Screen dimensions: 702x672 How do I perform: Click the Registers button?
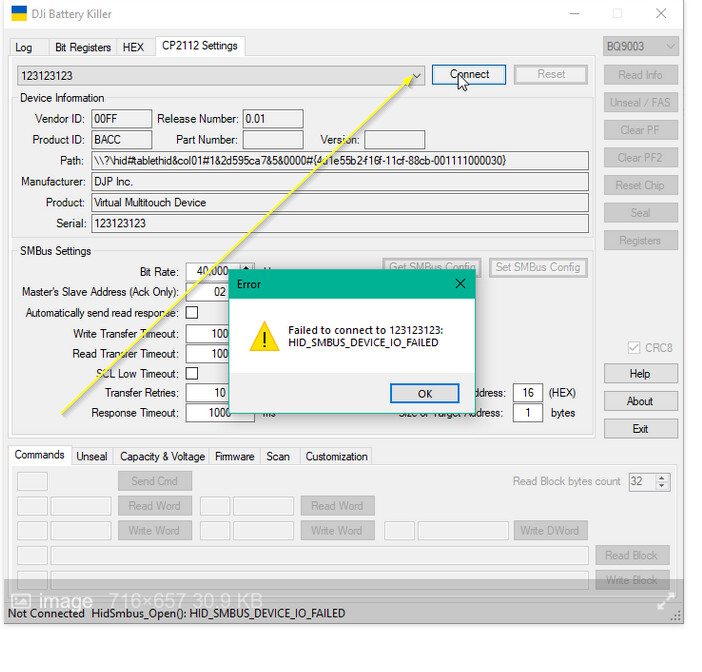pos(640,240)
